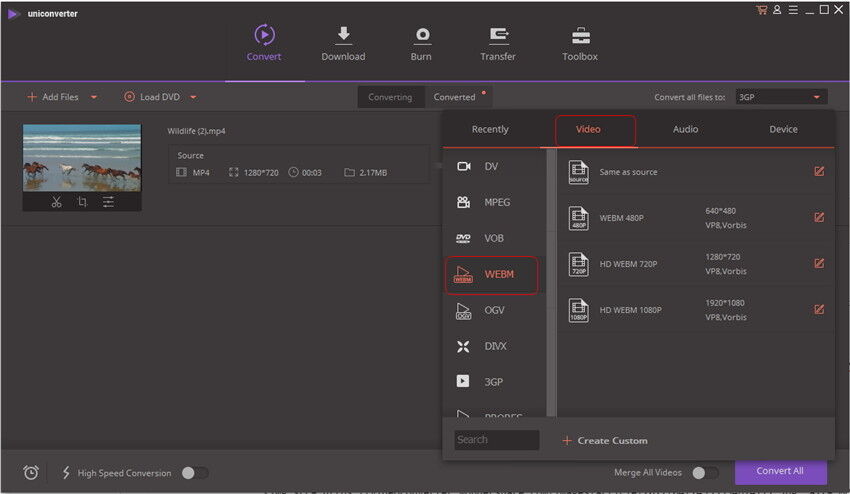Toggle Merge All Videos switch
The width and height of the screenshot is (850, 494).
706,473
